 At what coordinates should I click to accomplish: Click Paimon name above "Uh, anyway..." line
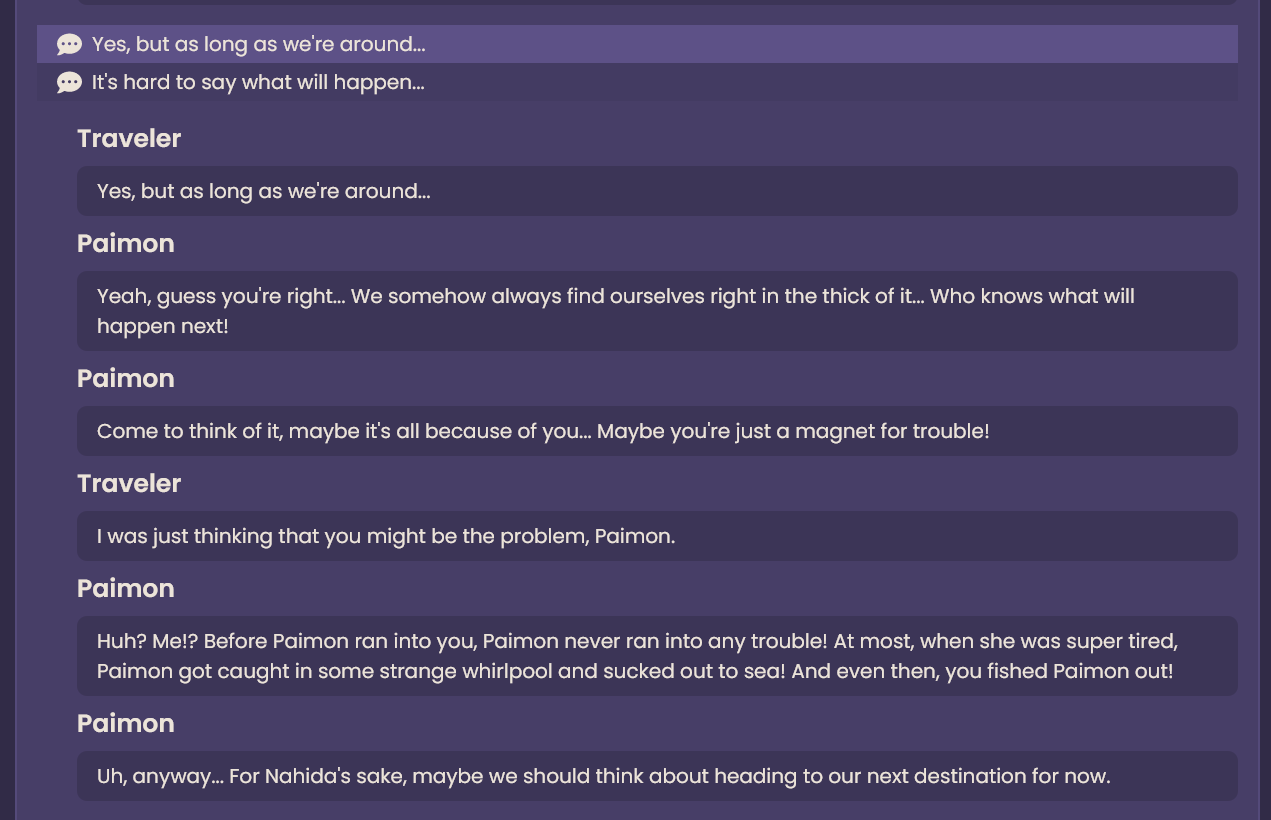[126, 723]
